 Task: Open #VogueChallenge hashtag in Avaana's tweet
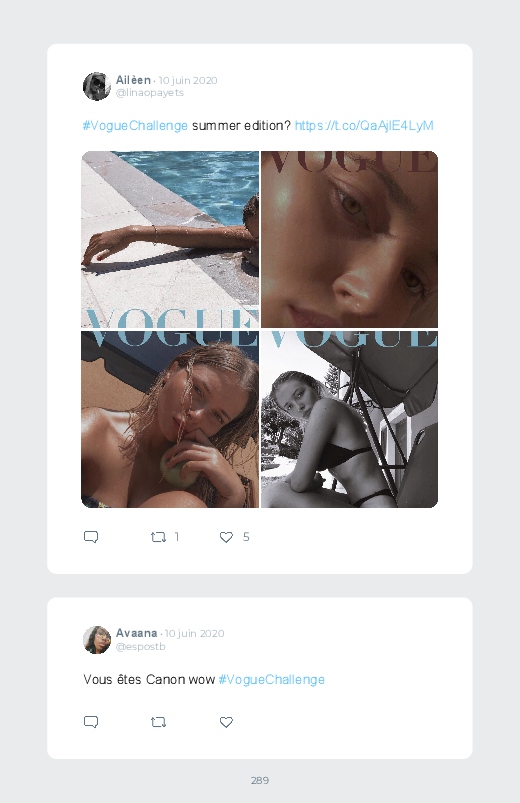pyautogui.click(x=272, y=680)
